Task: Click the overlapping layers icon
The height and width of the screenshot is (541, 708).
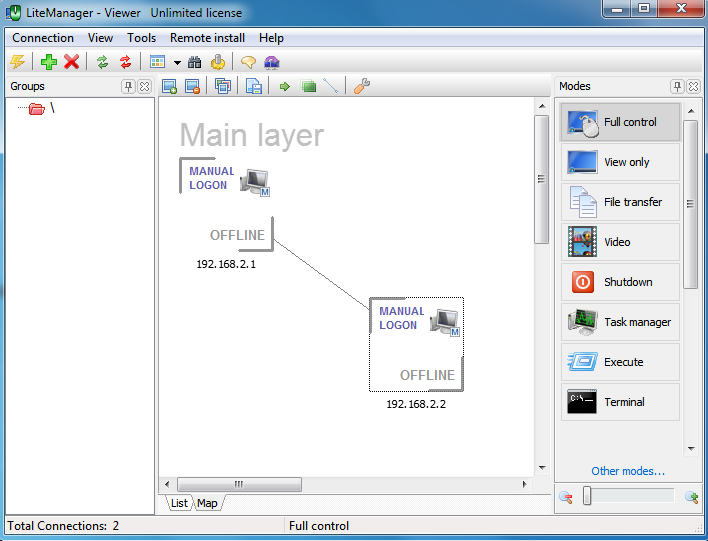Action: 223,86
